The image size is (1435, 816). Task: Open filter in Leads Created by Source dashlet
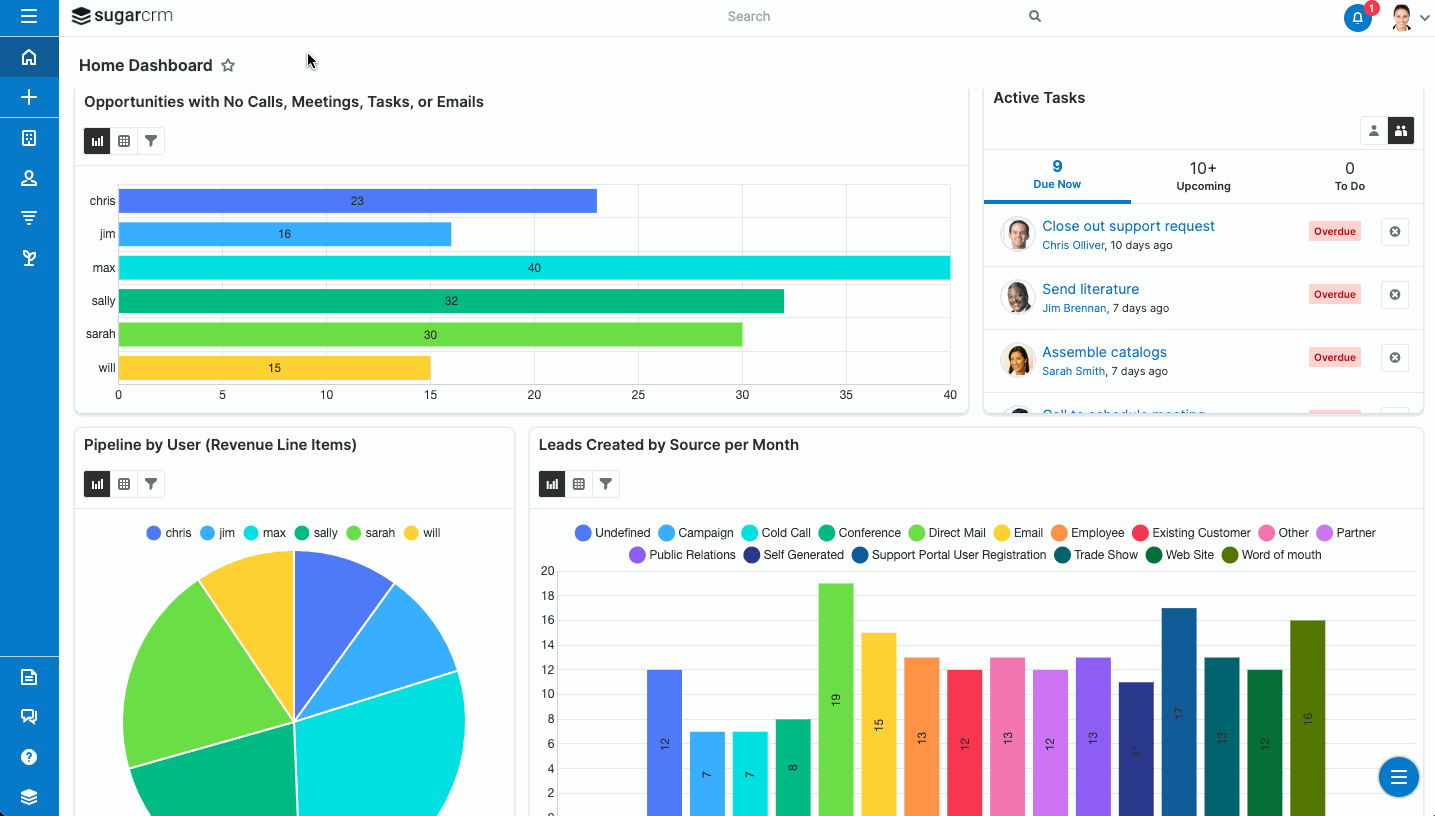[606, 484]
